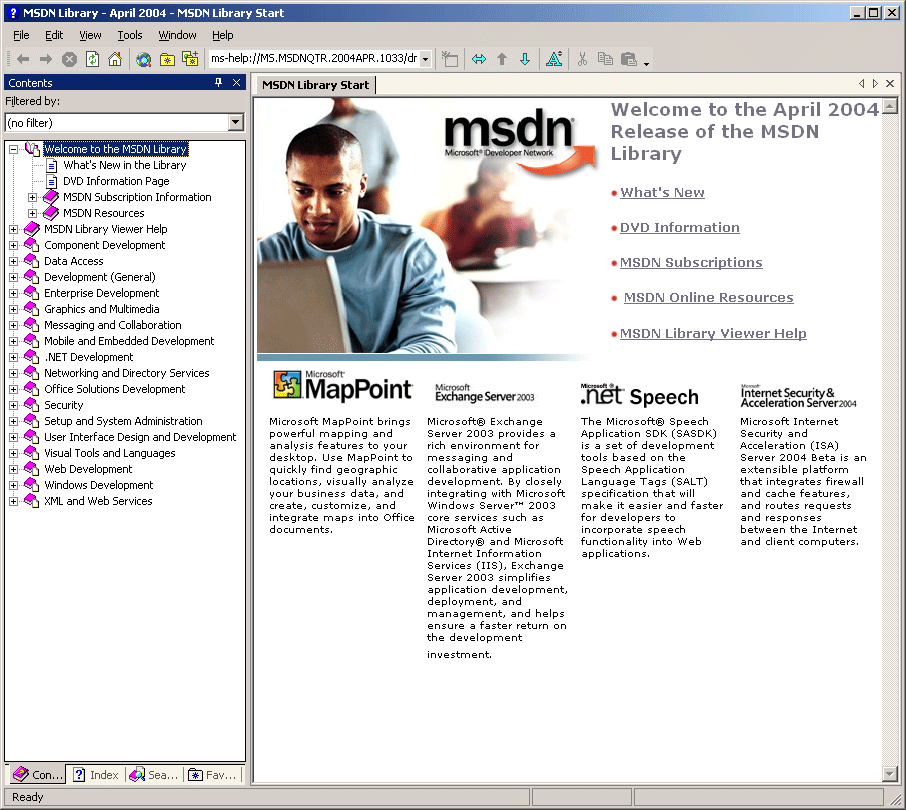Expand the Security tree node
Image resolution: width=906 pixels, height=810 pixels.
pos(13,405)
